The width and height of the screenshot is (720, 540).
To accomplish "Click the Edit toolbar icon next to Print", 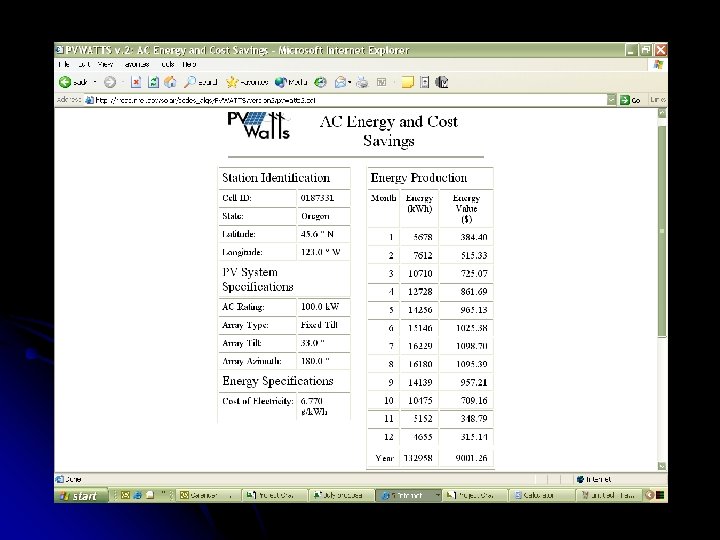I will [381, 82].
